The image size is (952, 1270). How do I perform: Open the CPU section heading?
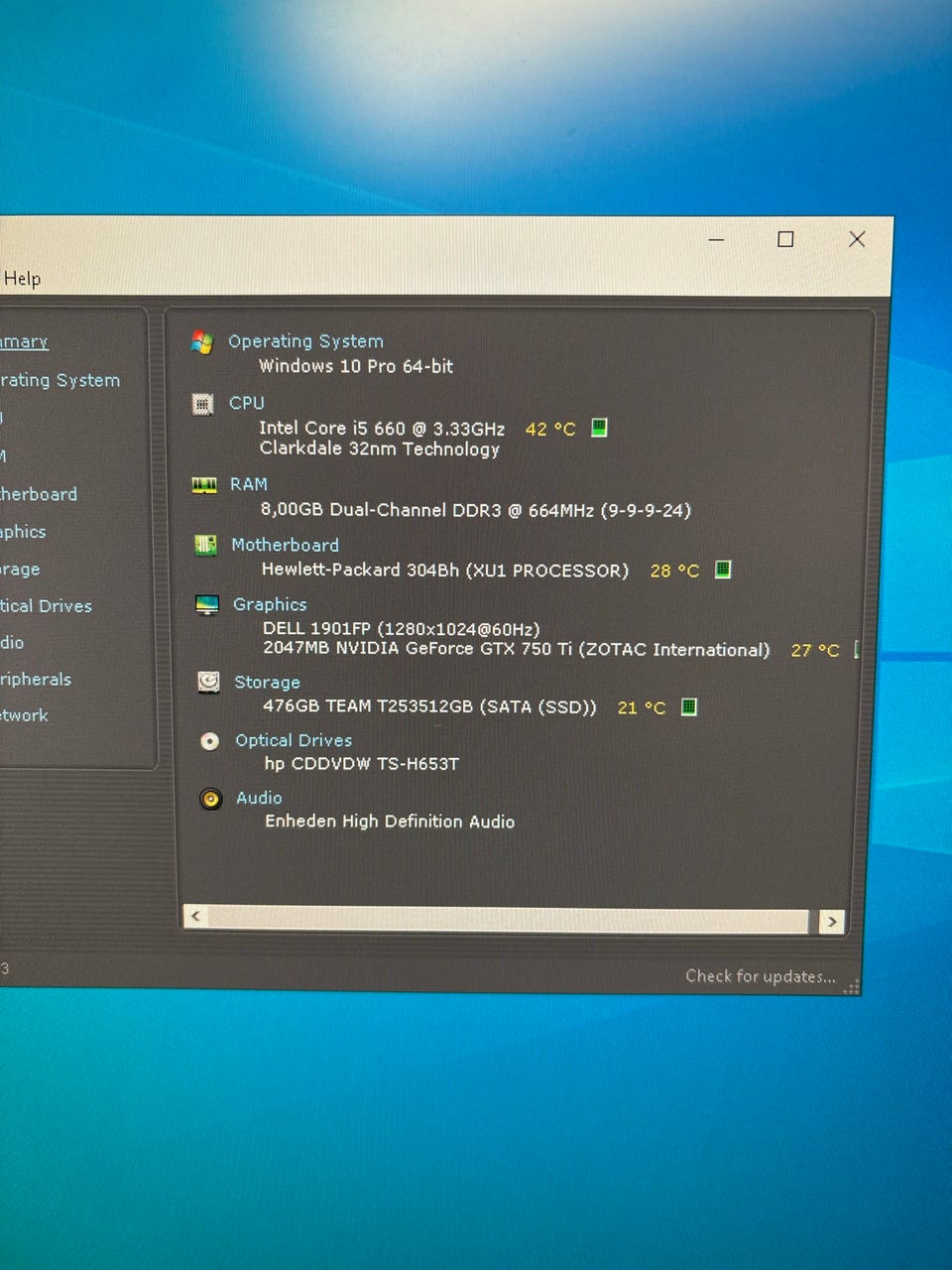click(x=247, y=403)
